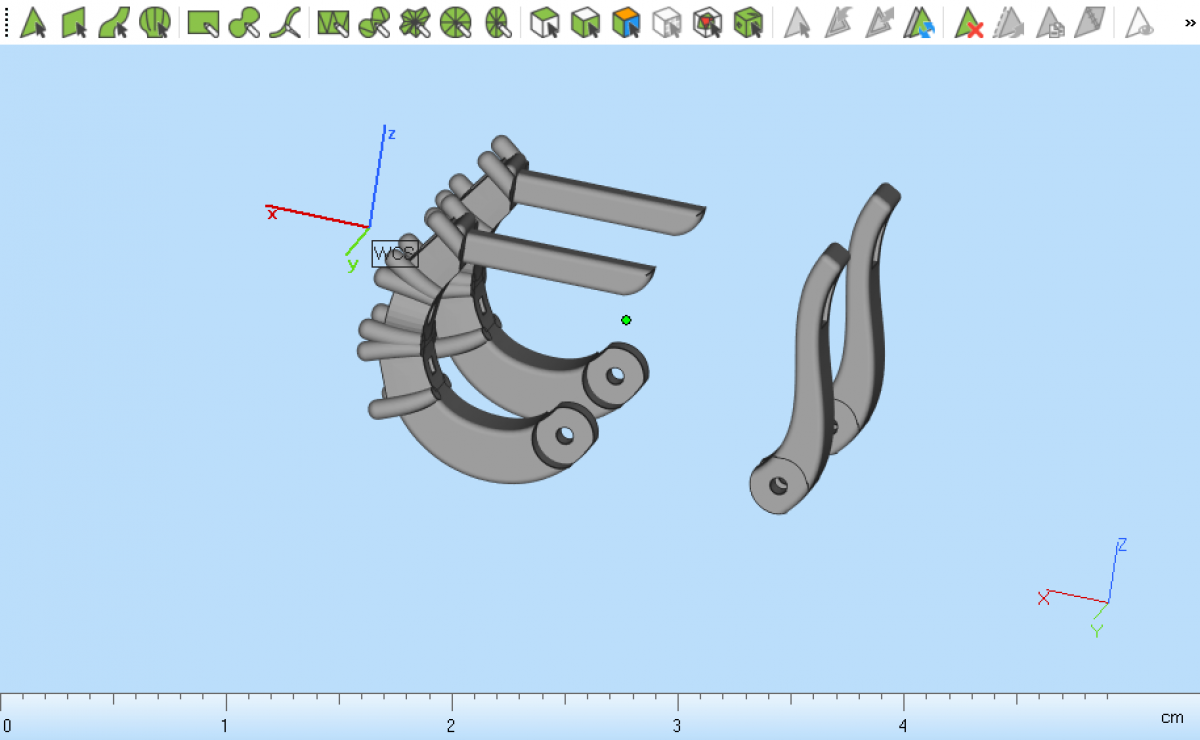Click the WCS coordinate system label
Screen dimensions: 1200x740
pyautogui.click(x=394, y=254)
